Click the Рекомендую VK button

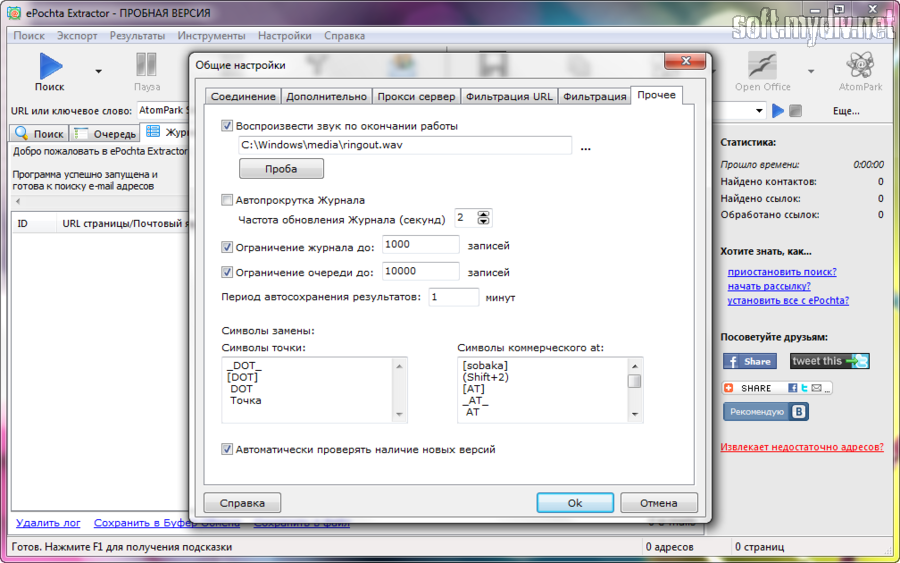click(x=766, y=411)
